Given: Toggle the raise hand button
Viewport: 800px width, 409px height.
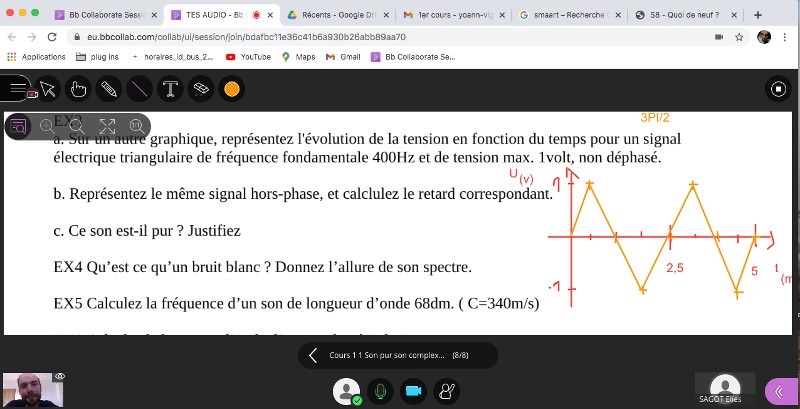Looking at the screenshot, I should tap(448, 391).
